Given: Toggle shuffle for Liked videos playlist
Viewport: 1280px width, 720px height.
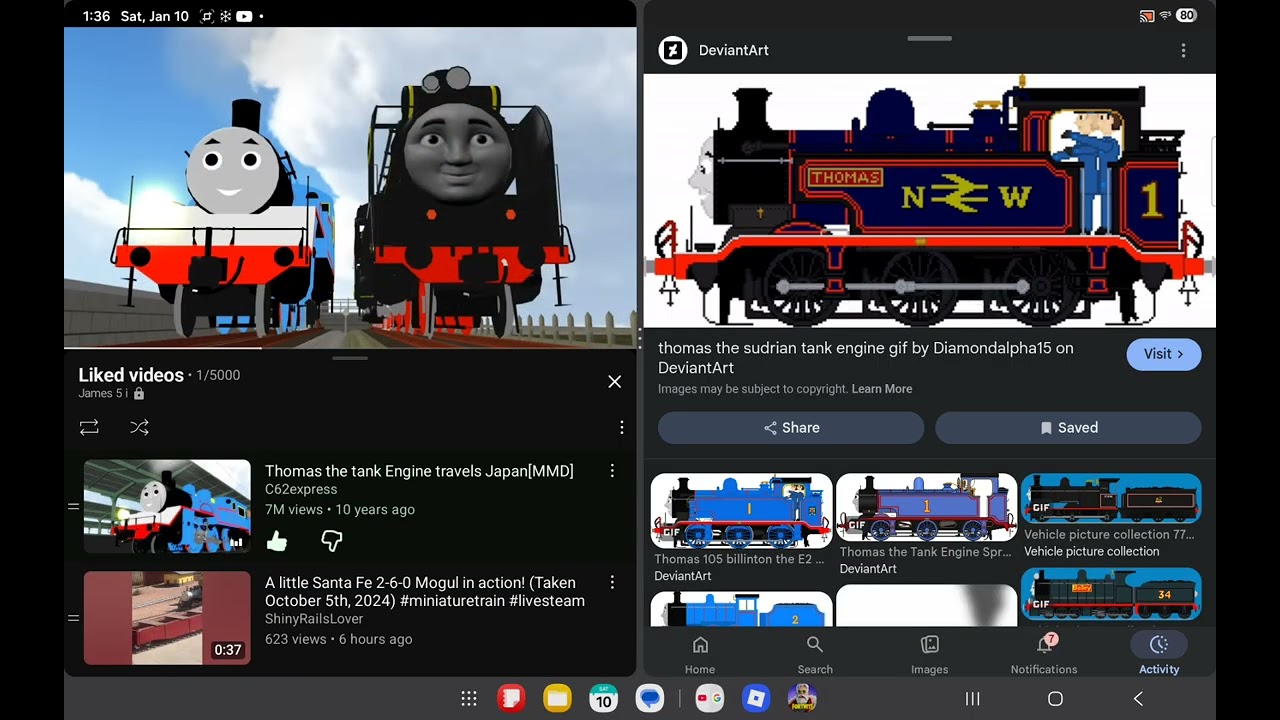Looking at the screenshot, I should (x=139, y=427).
